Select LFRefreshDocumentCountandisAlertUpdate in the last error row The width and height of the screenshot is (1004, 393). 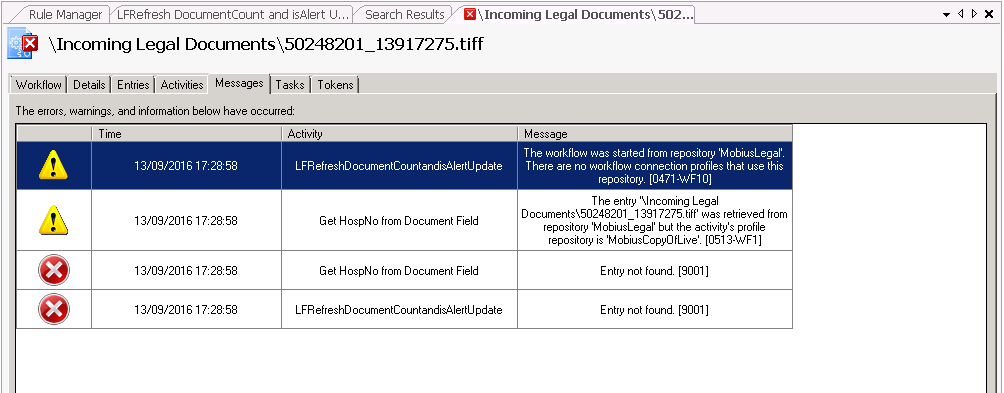[400, 310]
